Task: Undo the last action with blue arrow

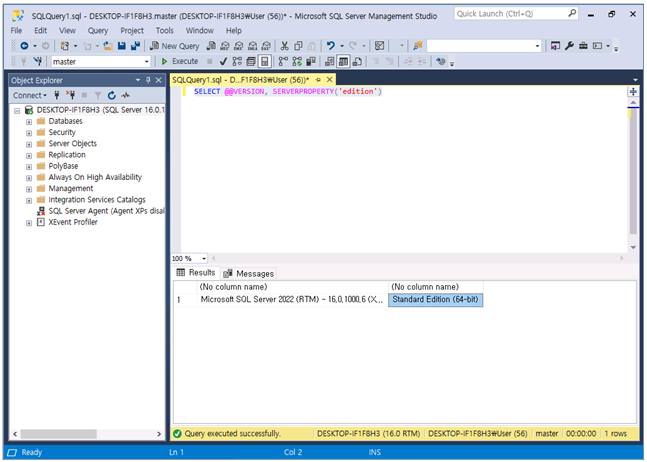Action: pos(331,46)
